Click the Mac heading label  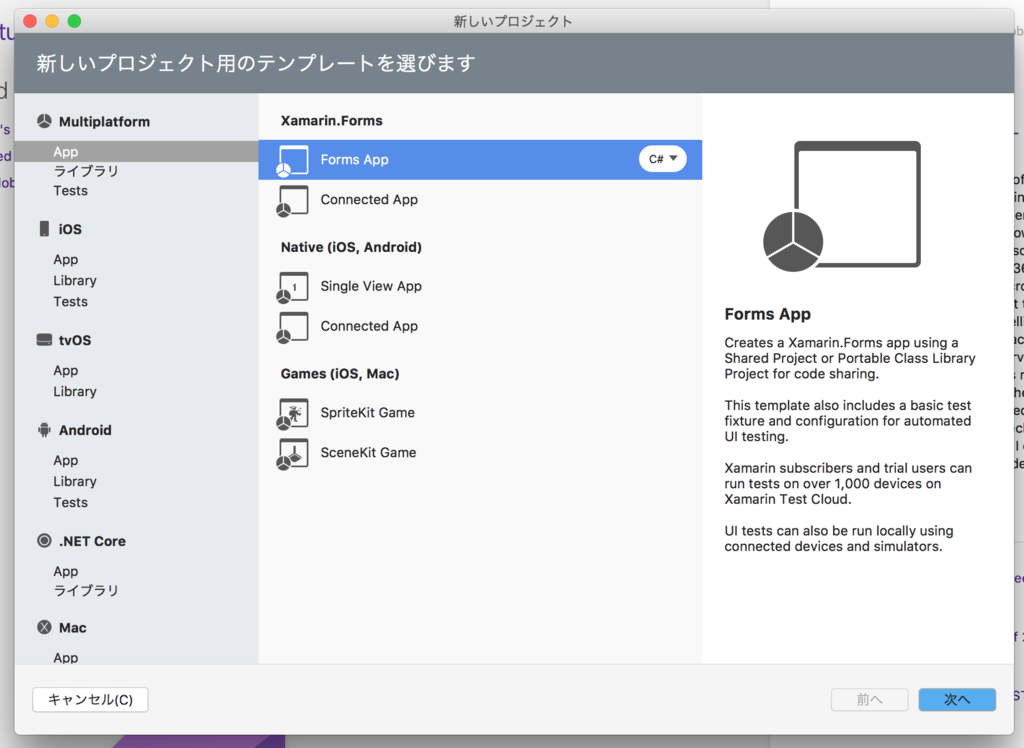coord(72,628)
